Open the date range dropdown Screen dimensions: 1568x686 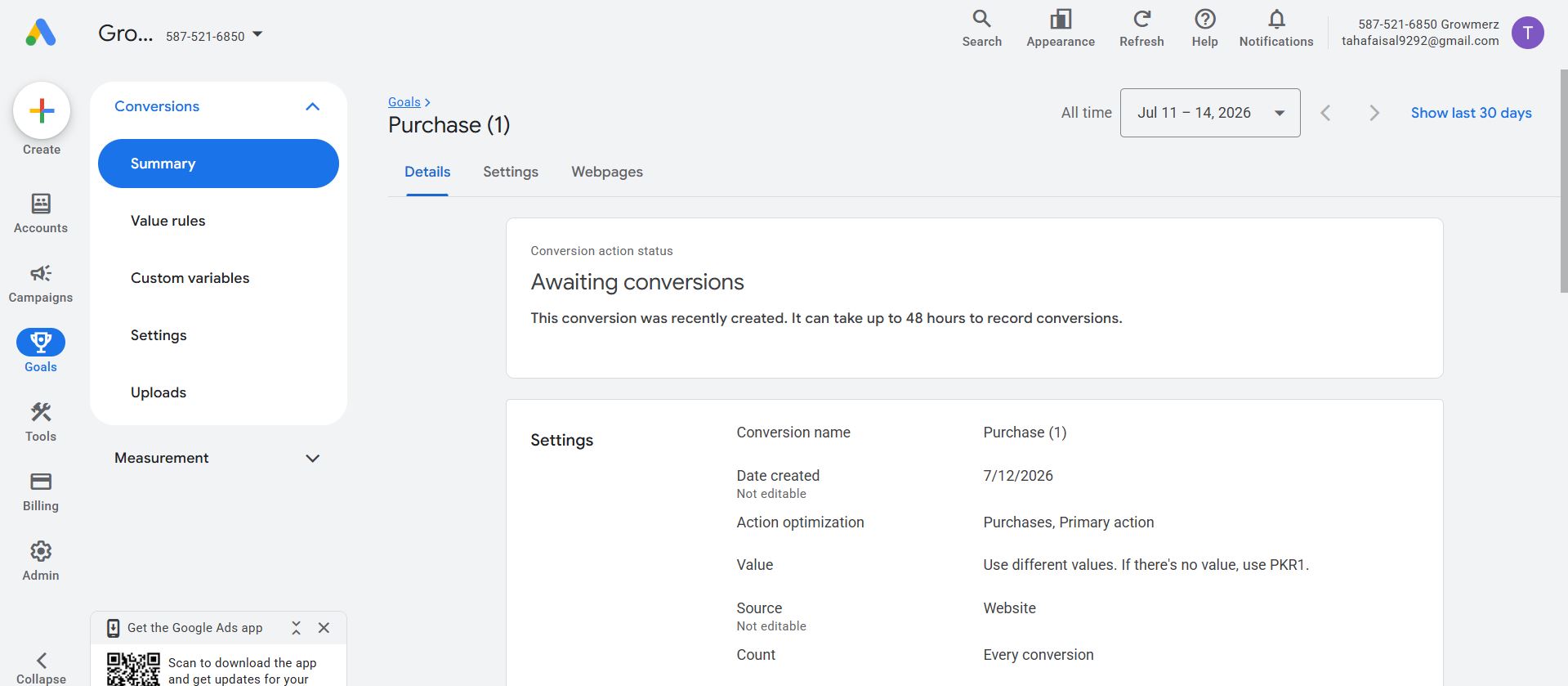pyautogui.click(x=1210, y=113)
